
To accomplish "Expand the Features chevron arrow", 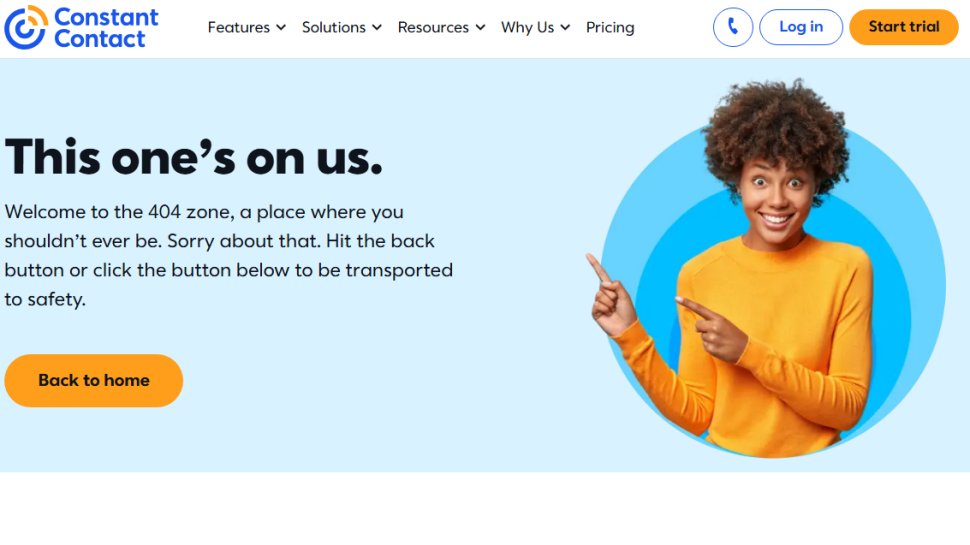I will click(281, 27).
